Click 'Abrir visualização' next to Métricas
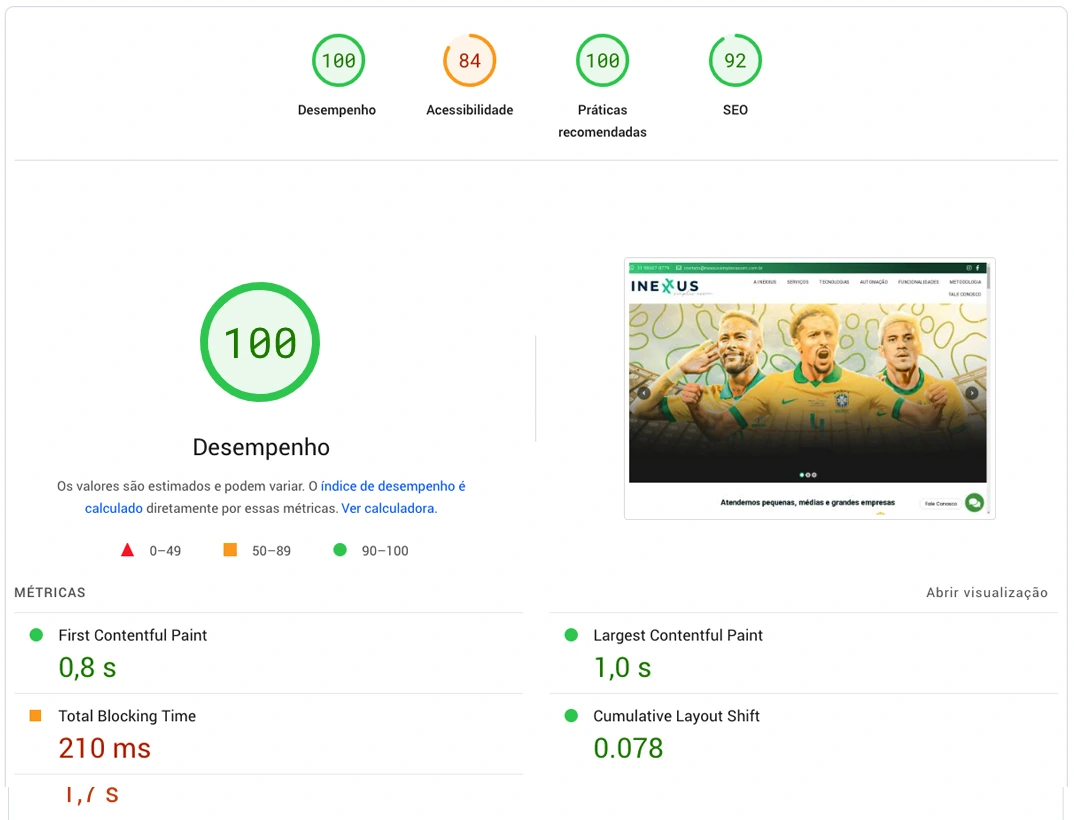 tap(986, 593)
